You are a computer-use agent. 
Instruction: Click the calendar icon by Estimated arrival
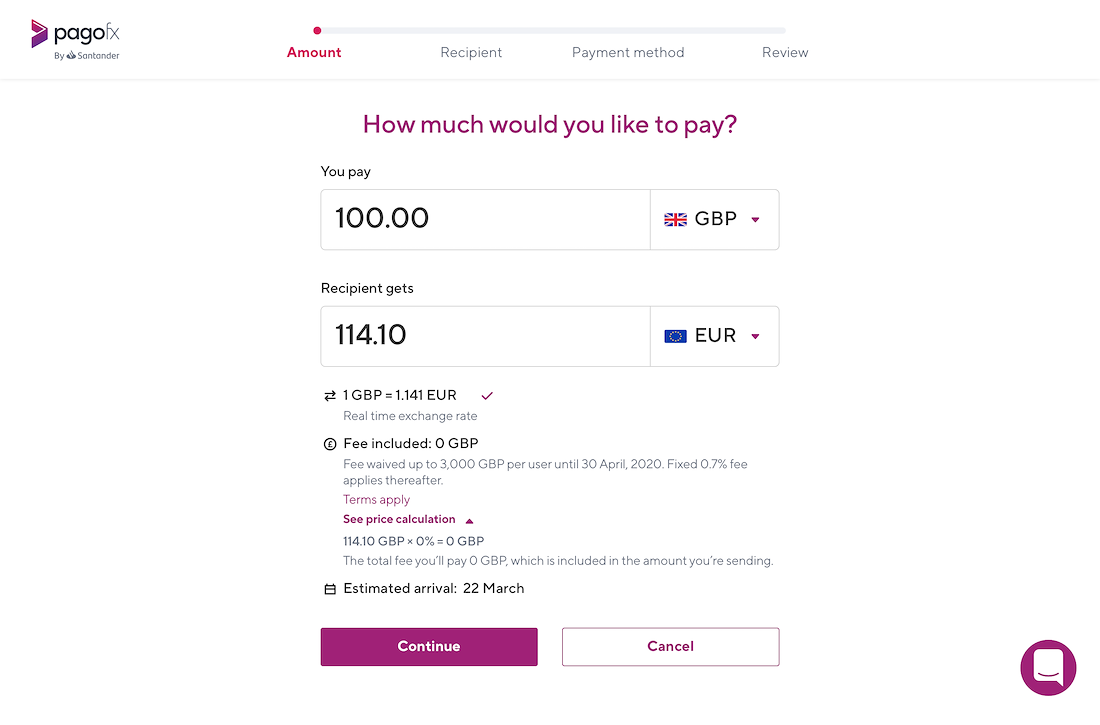point(330,590)
